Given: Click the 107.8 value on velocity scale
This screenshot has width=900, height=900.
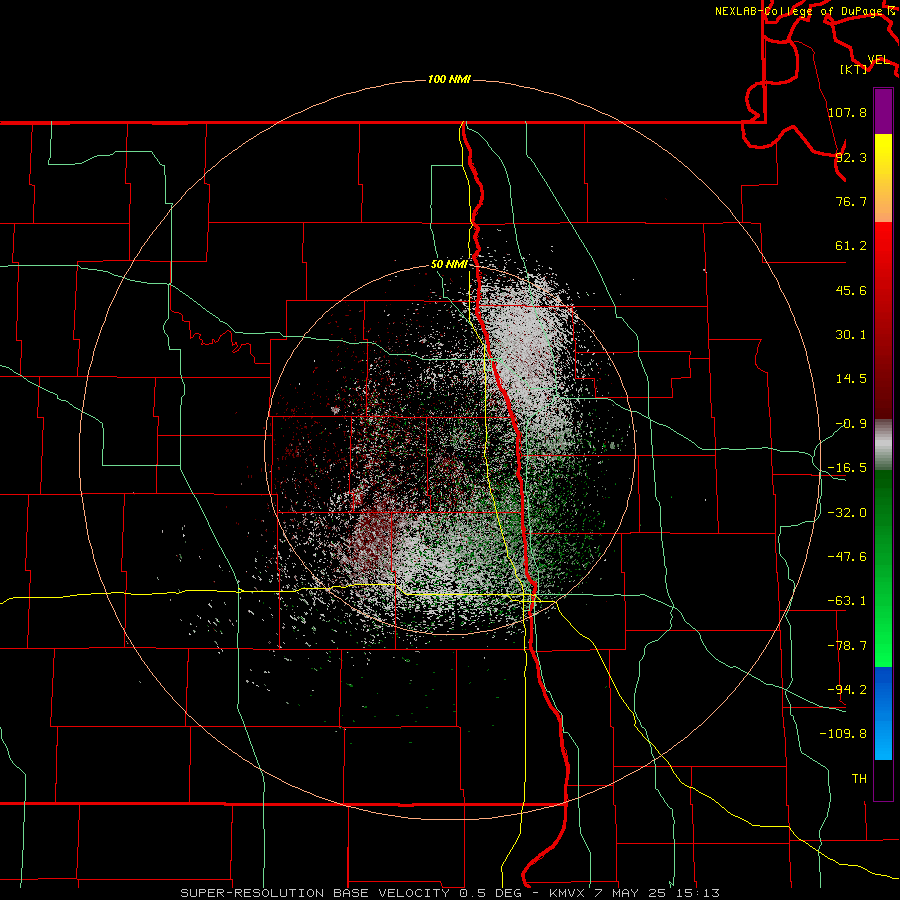Looking at the screenshot, I should point(847,112).
